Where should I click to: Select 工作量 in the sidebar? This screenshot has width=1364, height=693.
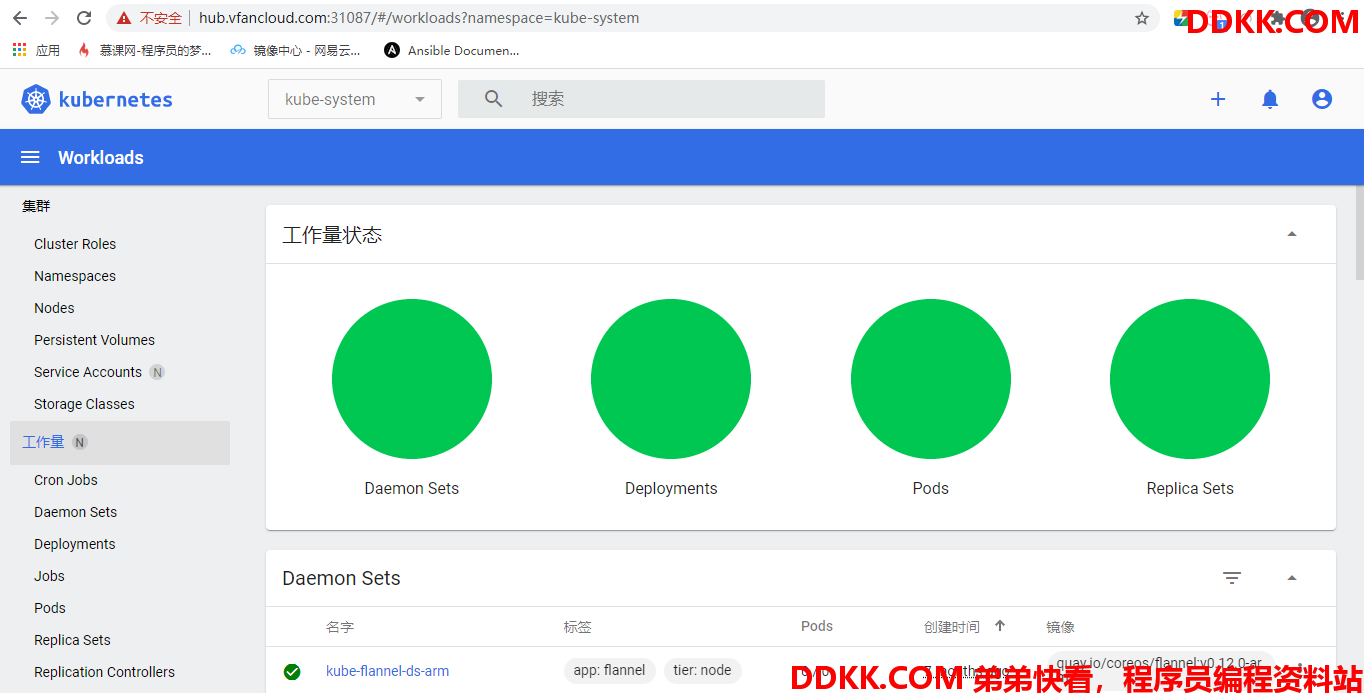click(120, 442)
